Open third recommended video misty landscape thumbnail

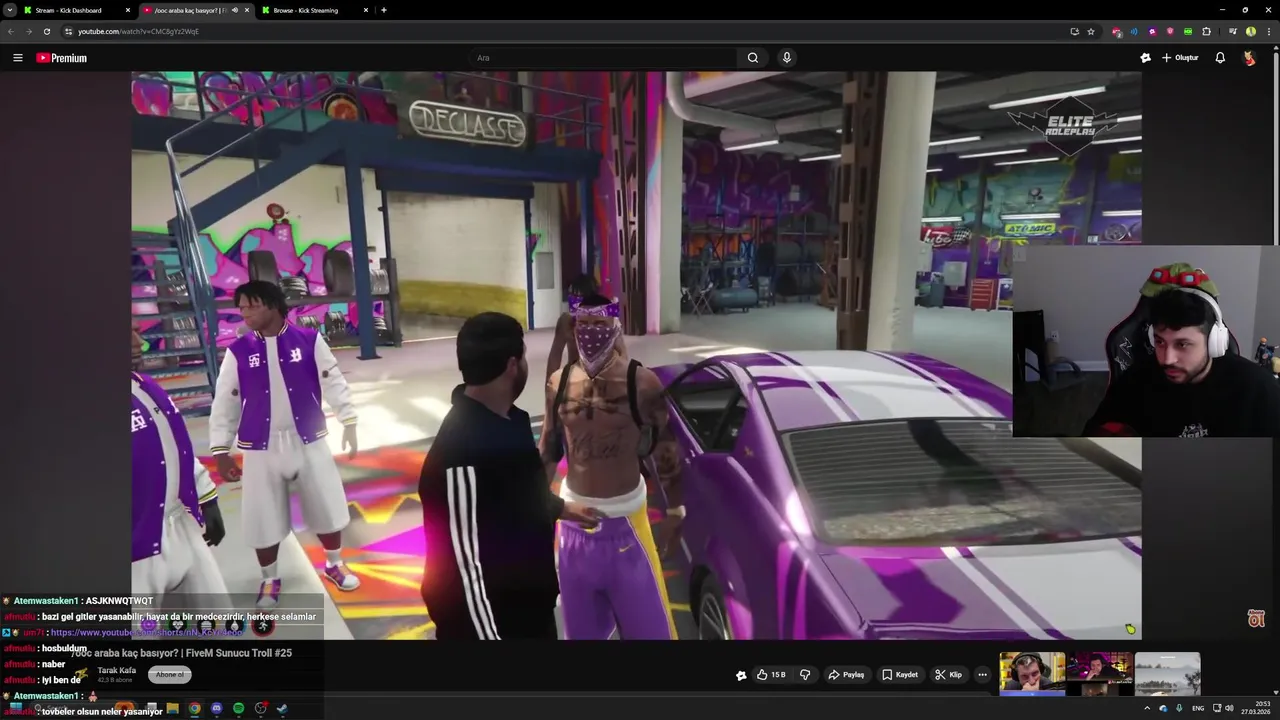[x=1167, y=673]
